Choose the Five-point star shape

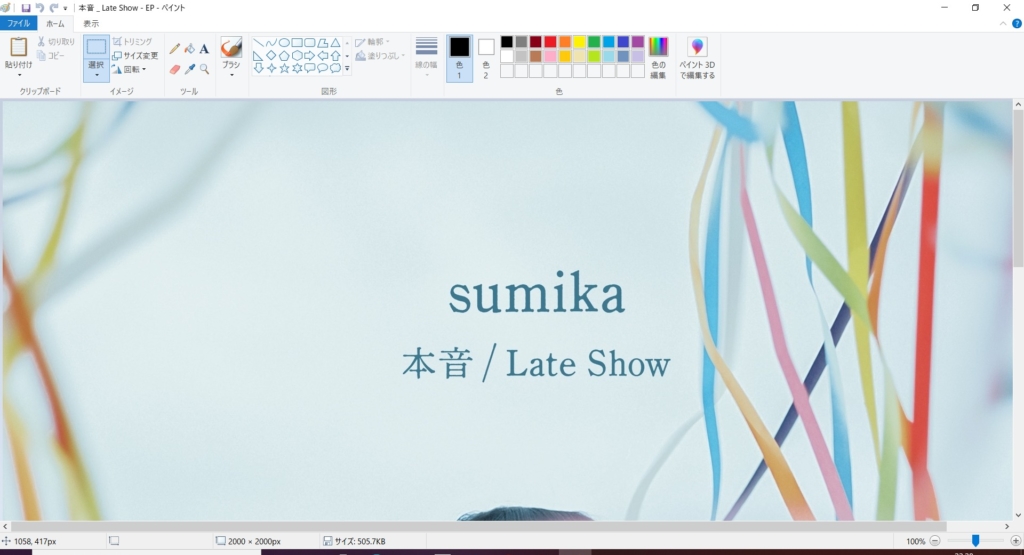click(x=284, y=68)
